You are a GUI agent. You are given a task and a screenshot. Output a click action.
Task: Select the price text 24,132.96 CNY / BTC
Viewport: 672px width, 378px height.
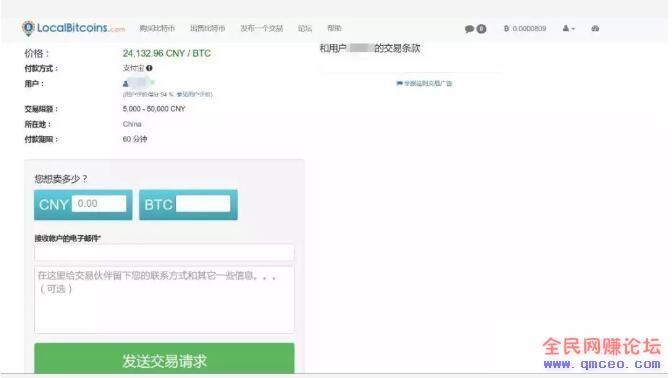pyautogui.click(x=167, y=53)
